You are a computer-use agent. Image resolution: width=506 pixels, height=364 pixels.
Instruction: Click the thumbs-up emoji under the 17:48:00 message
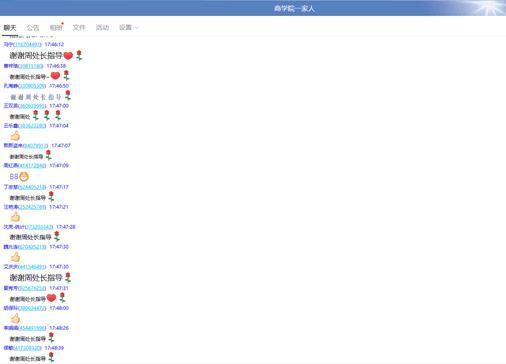click(x=15, y=318)
